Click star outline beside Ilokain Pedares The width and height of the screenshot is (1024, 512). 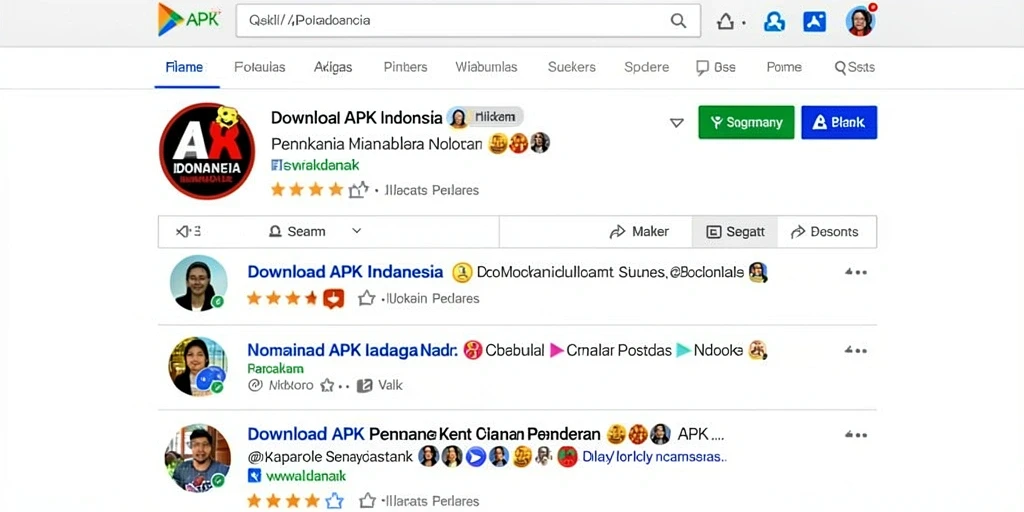(x=366, y=298)
